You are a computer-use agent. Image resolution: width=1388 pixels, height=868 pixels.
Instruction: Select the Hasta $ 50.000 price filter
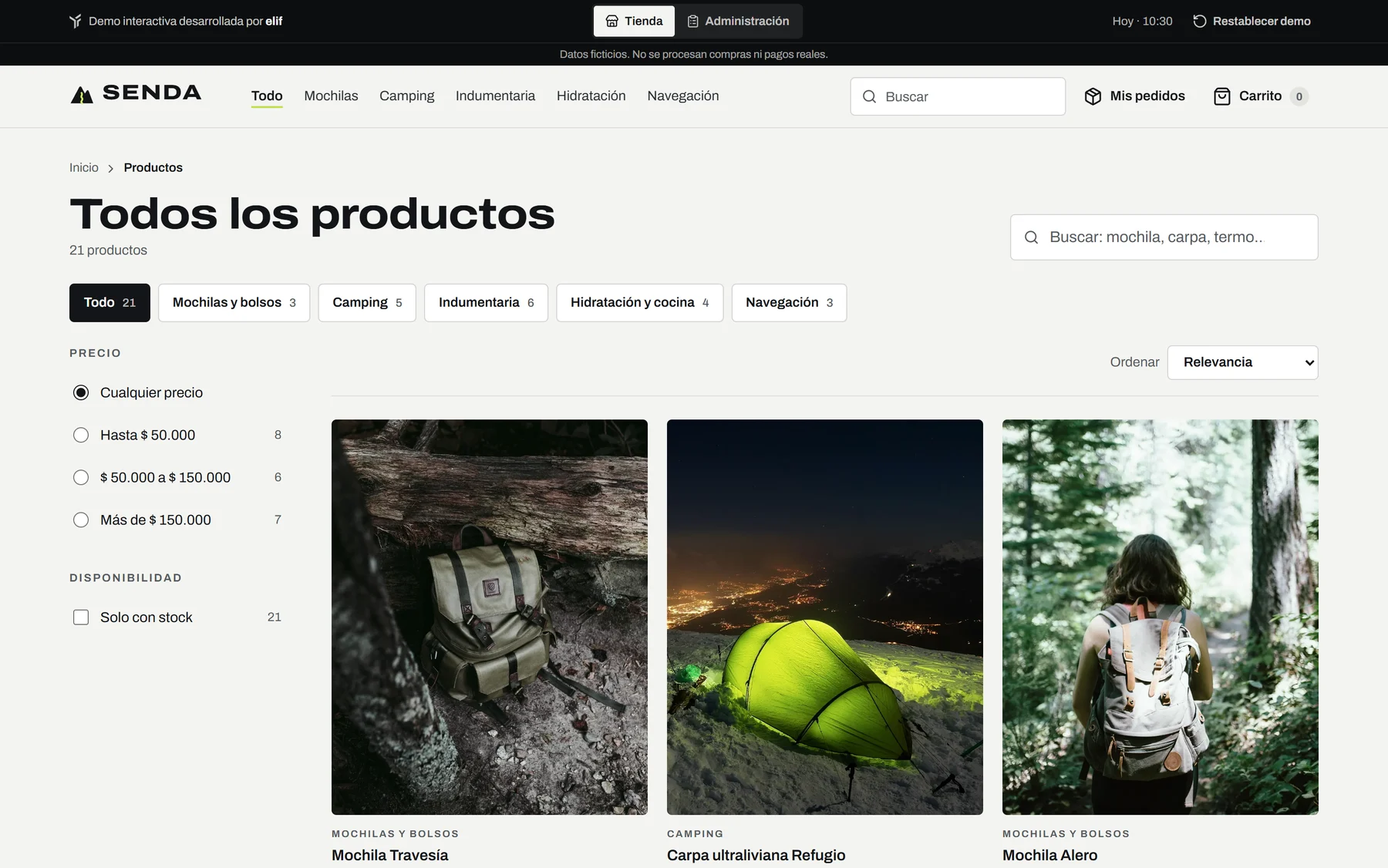(x=81, y=435)
